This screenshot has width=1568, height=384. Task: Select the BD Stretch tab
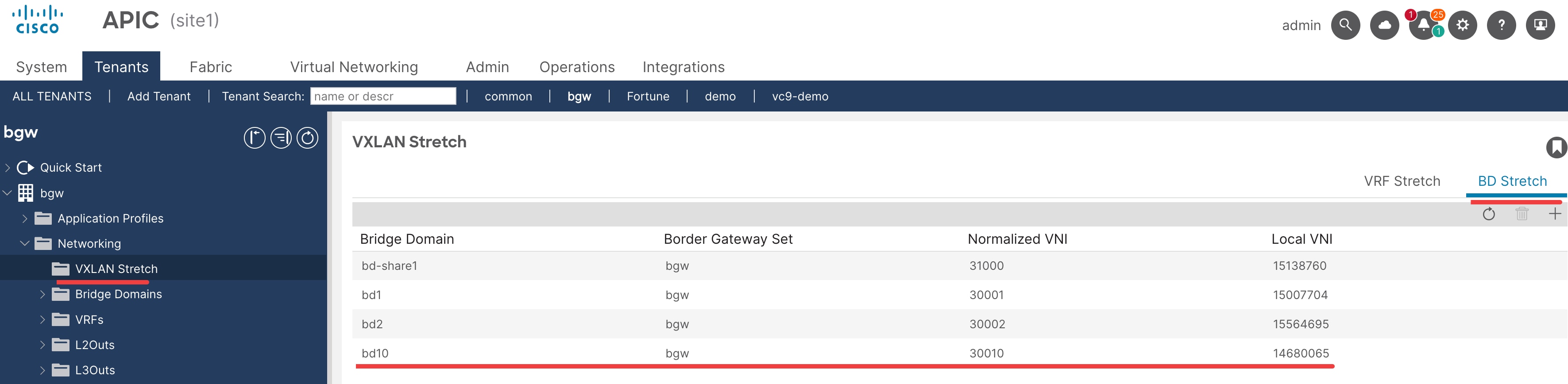coord(1512,181)
